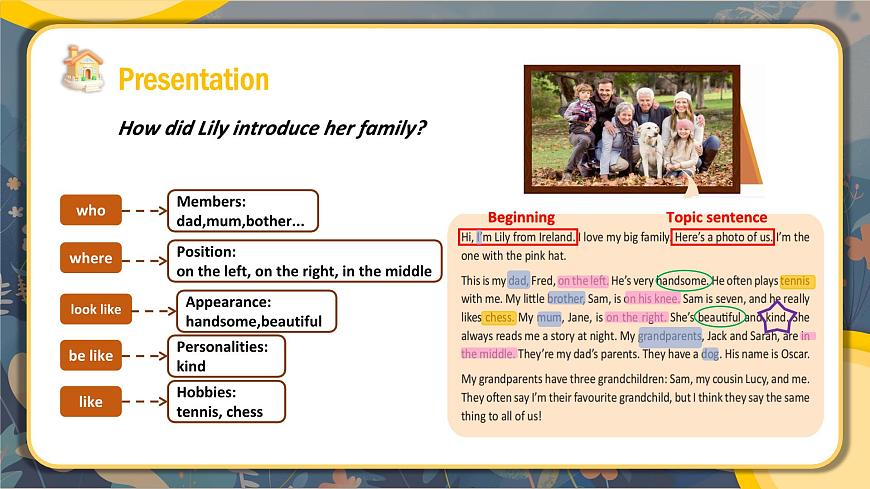Select the 'Appearance: handsome,beautiful' box
Viewport: 870px width, 489px height.
[256, 311]
